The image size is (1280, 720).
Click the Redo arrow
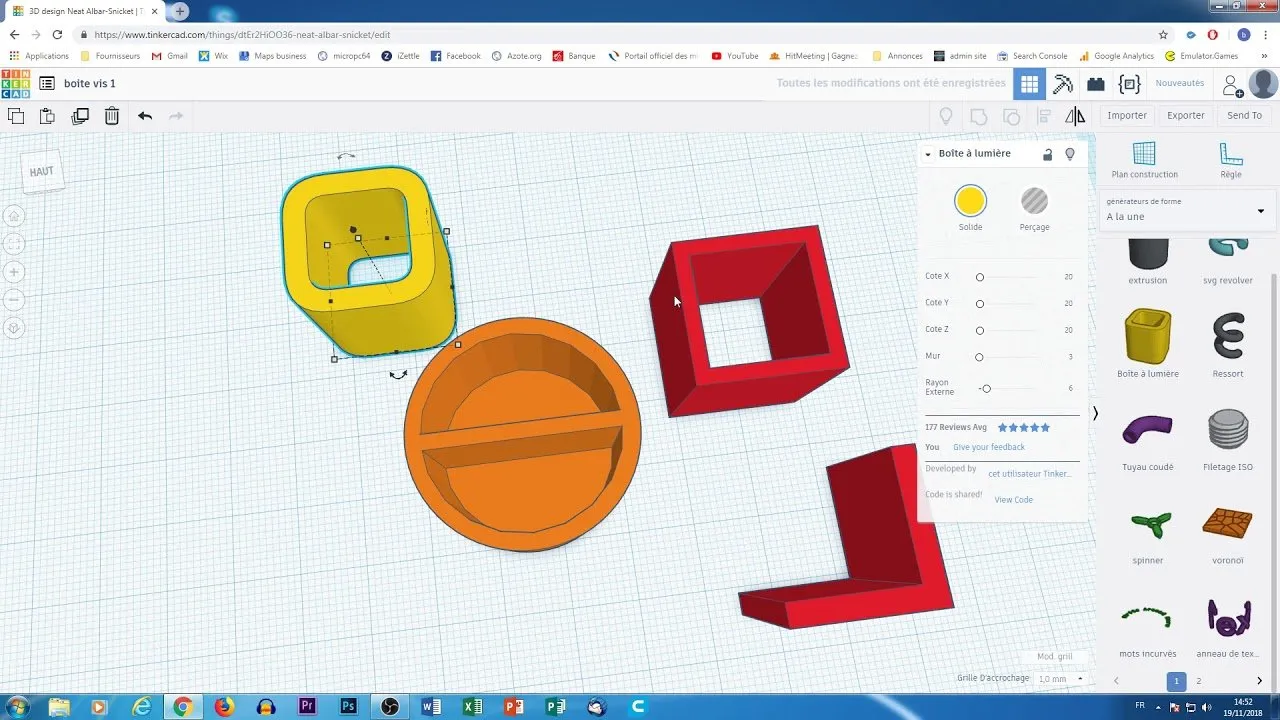click(176, 116)
